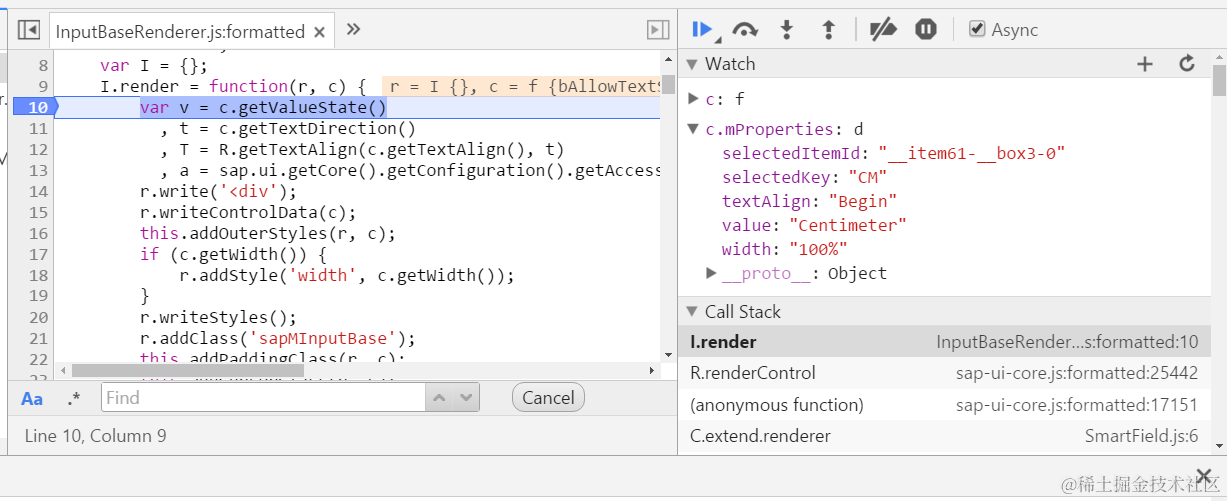Collapse the Call Stack section

(693, 312)
